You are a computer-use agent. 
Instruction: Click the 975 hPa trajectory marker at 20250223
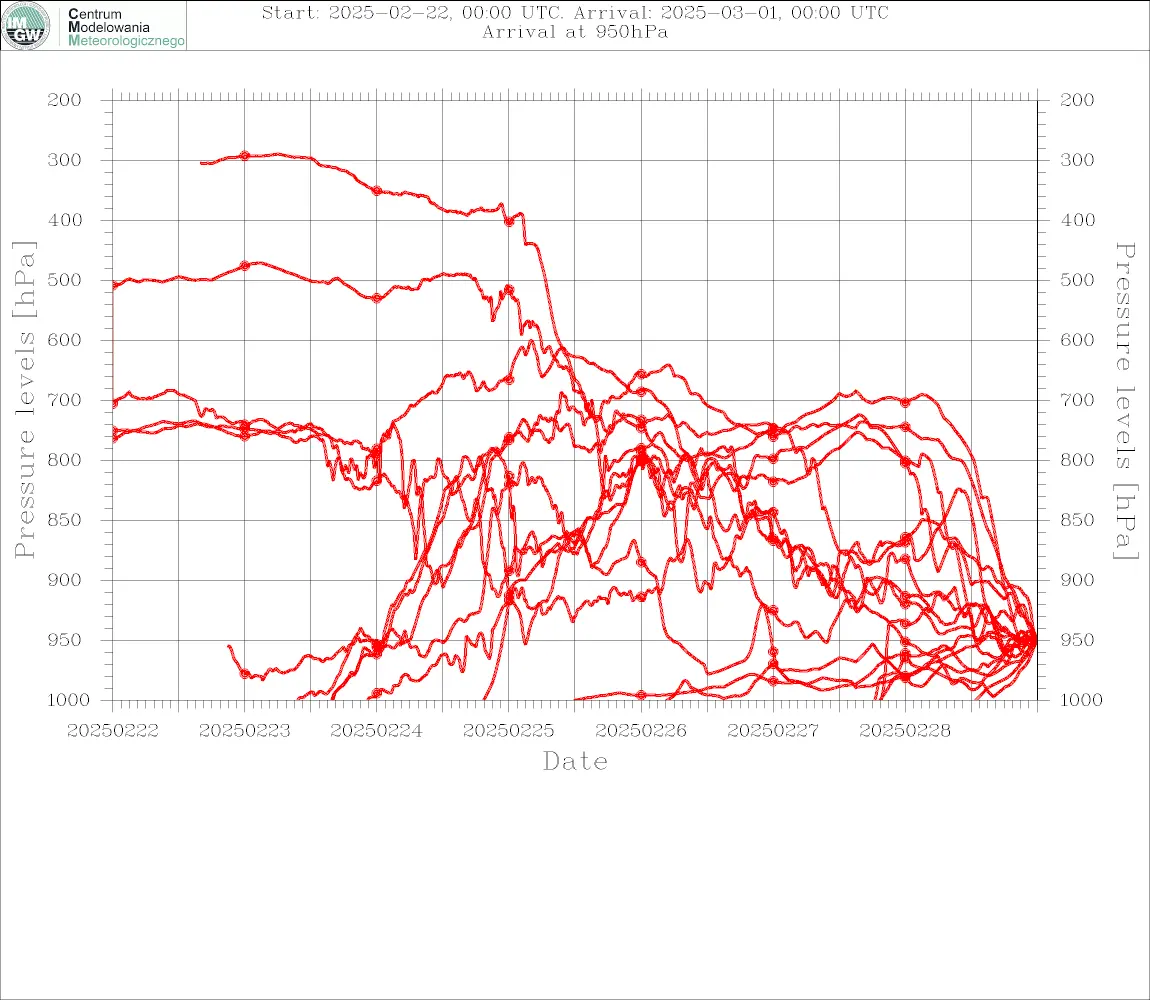[245, 674]
